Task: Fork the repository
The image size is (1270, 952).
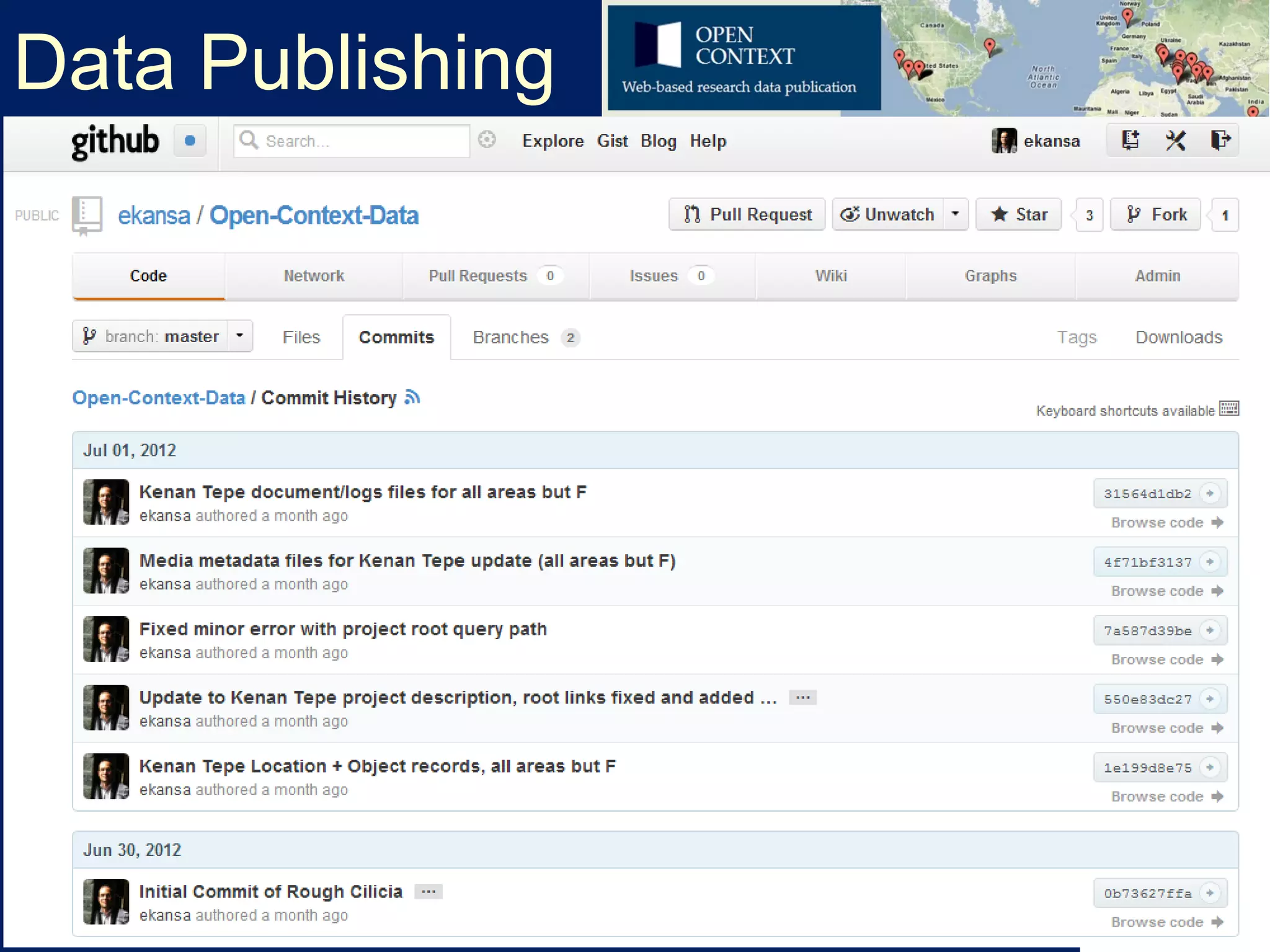Action: pyautogui.click(x=1155, y=214)
